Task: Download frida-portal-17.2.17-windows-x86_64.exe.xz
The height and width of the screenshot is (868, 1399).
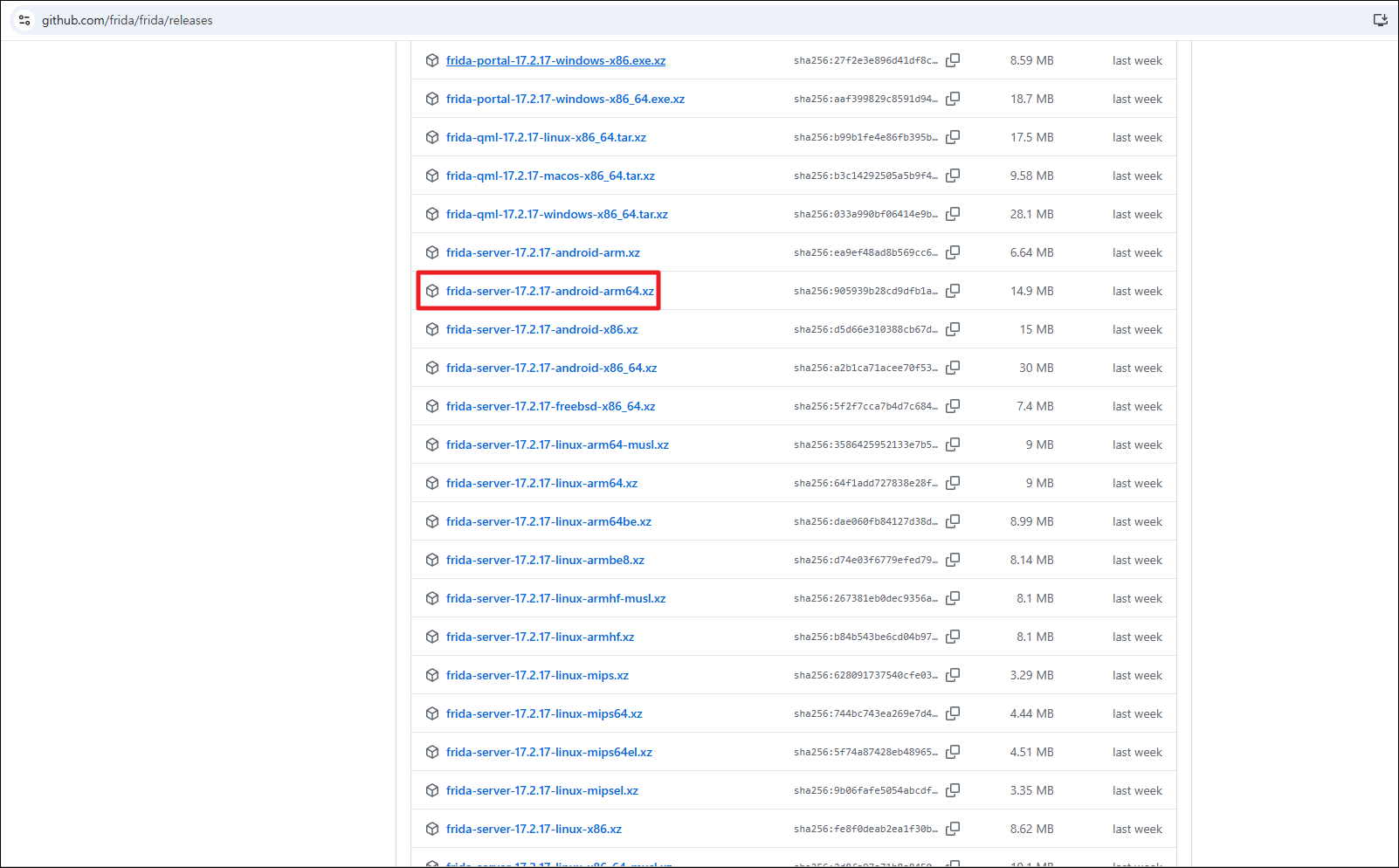Action: tap(565, 99)
